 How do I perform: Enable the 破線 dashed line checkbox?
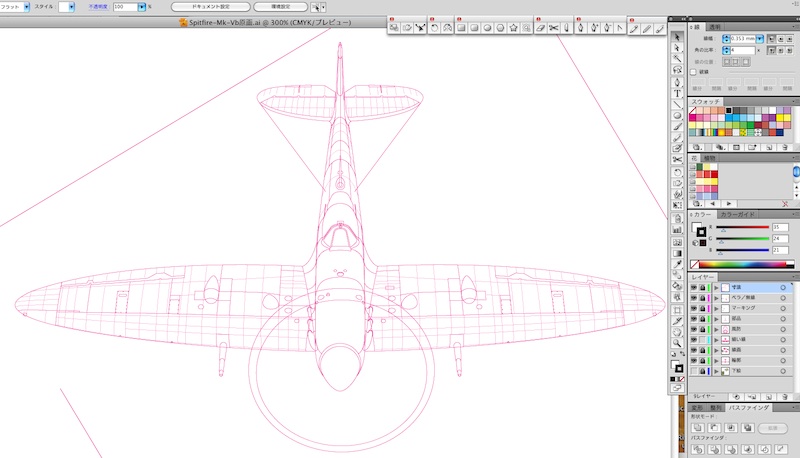pyautogui.click(x=693, y=72)
